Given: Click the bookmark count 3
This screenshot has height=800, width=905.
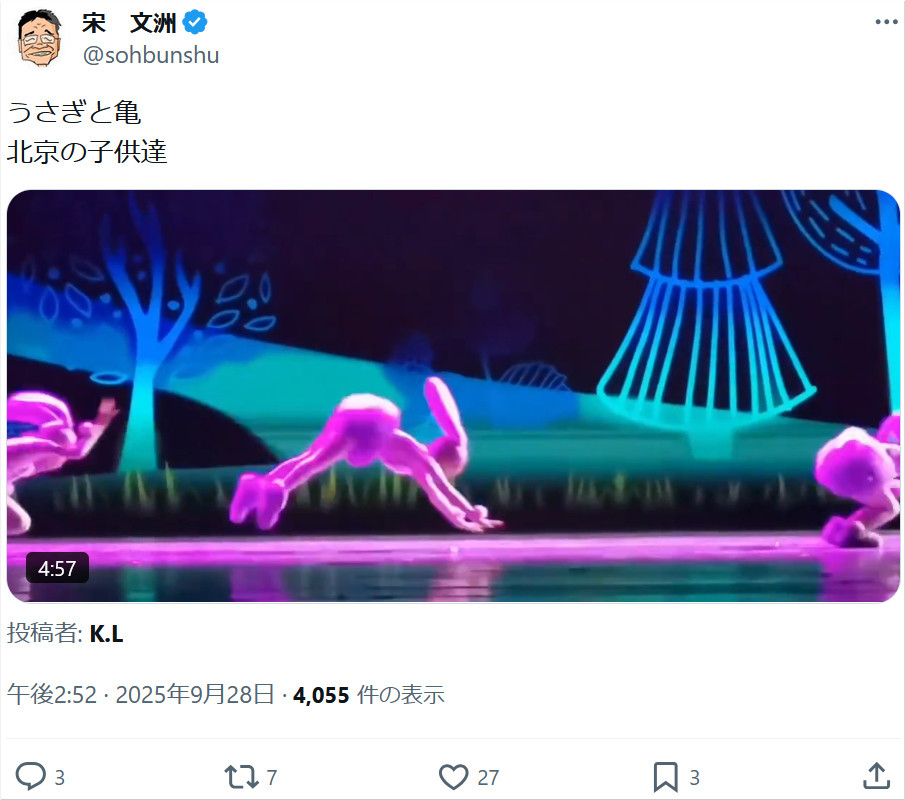Looking at the screenshot, I should (x=694, y=777).
